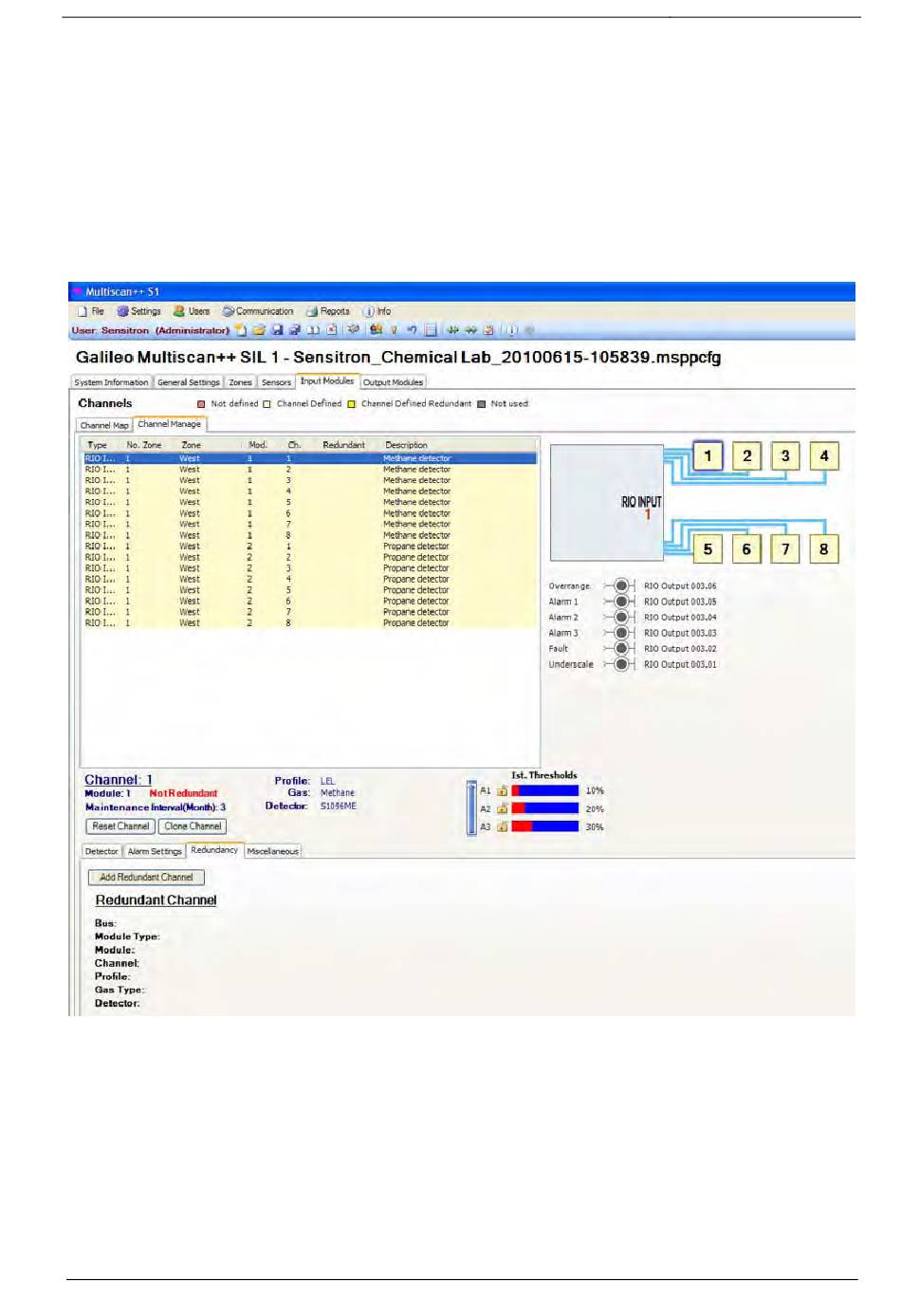Click the vertical scrollbar beside the thresholds
Image resolution: width=901 pixels, height=1316 pixels.
coord(471,807)
